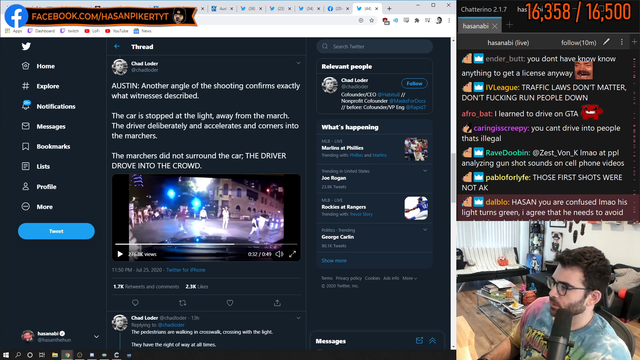The height and width of the screenshot is (360, 640).
Task: Click Chad Loder avatar on main tweet
Action: click(120, 67)
